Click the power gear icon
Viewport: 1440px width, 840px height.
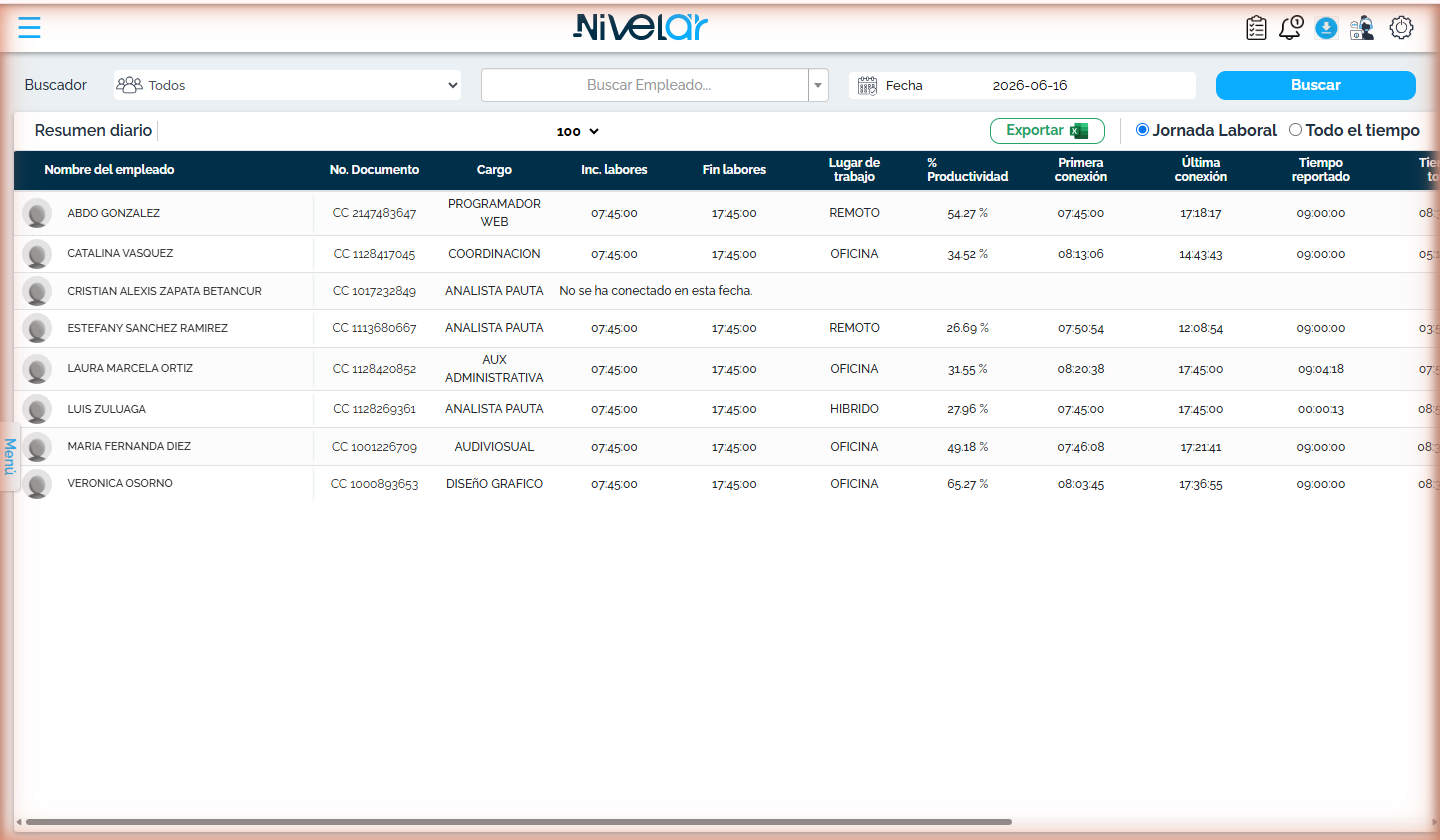(x=1402, y=28)
